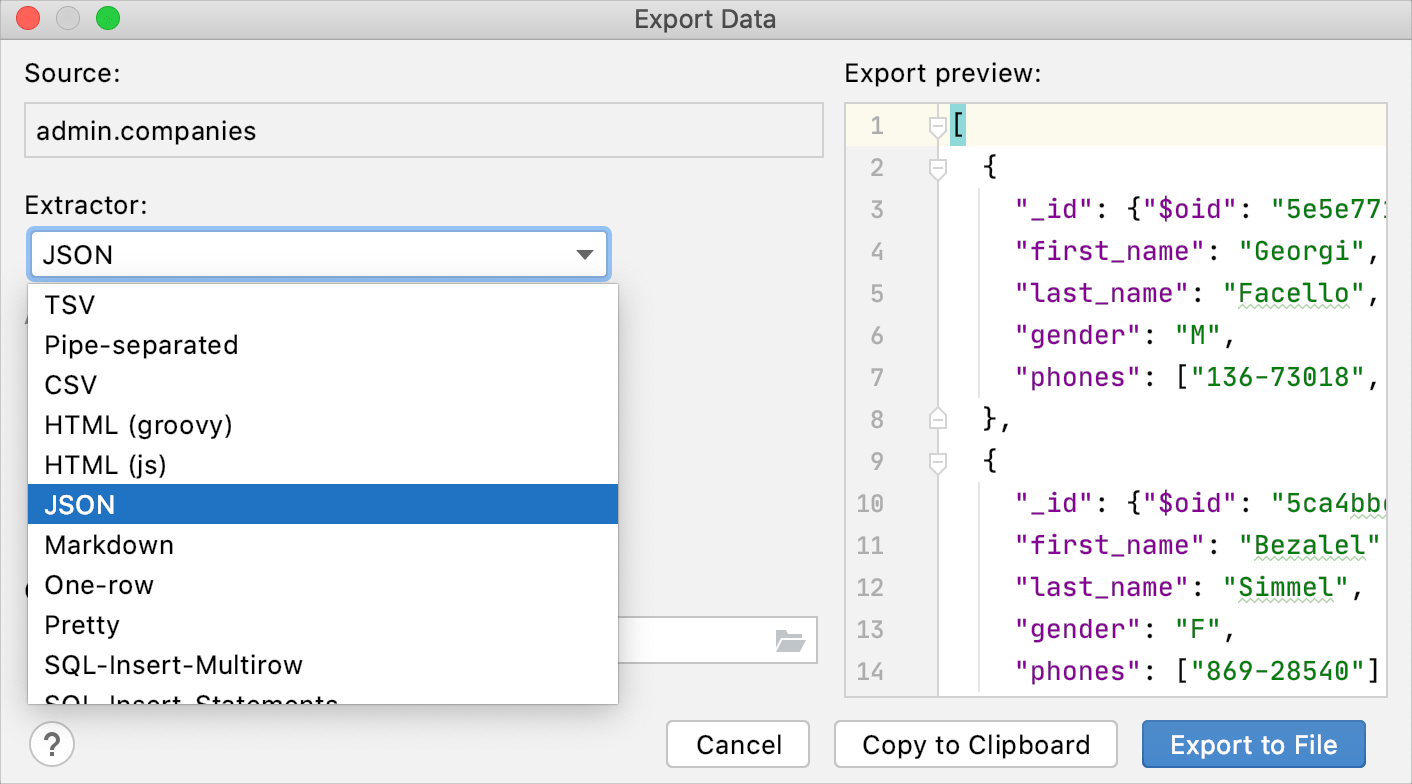This screenshot has height=784, width=1412.
Task: Collapse the document fold at line 2
Action: [x=937, y=169]
